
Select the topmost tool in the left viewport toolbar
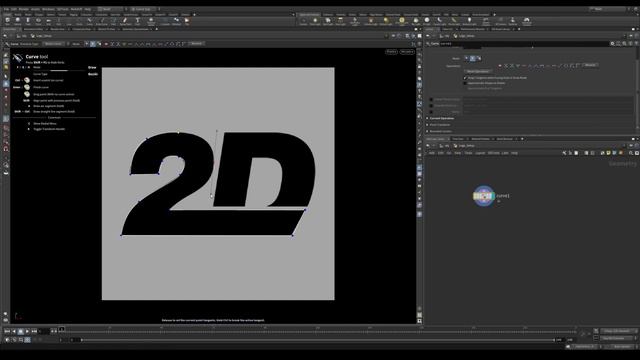pyautogui.click(x=6, y=55)
